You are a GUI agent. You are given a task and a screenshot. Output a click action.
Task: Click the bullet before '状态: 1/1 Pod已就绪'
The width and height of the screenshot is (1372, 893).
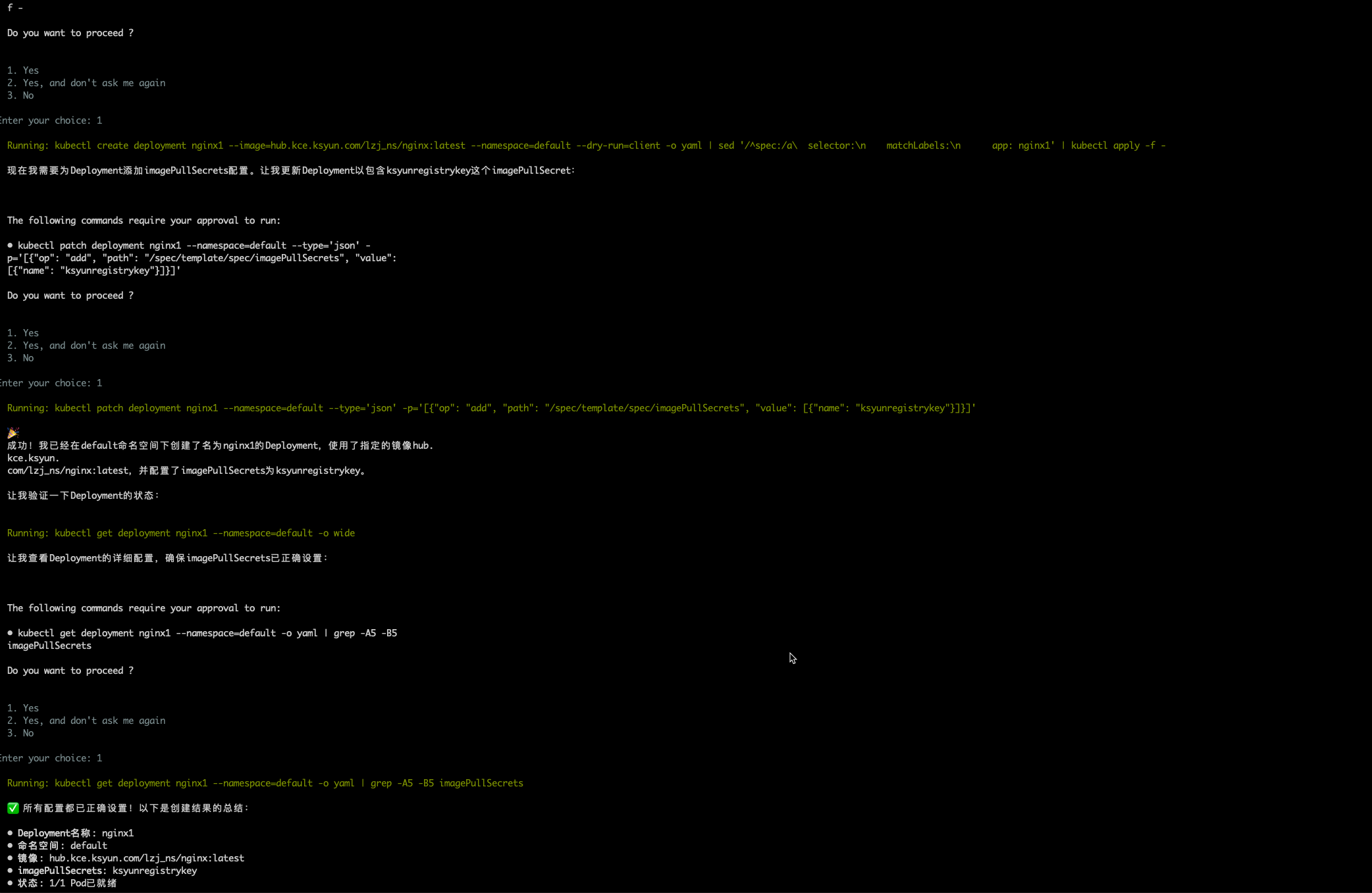click(10, 882)
